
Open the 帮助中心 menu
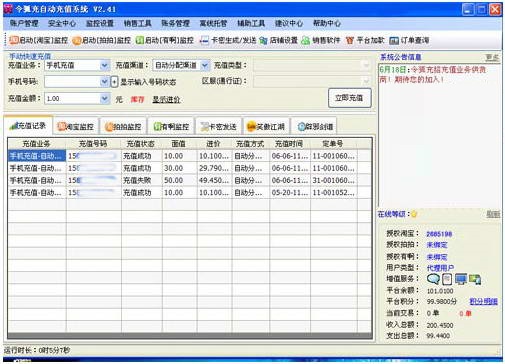coord(327,23)
